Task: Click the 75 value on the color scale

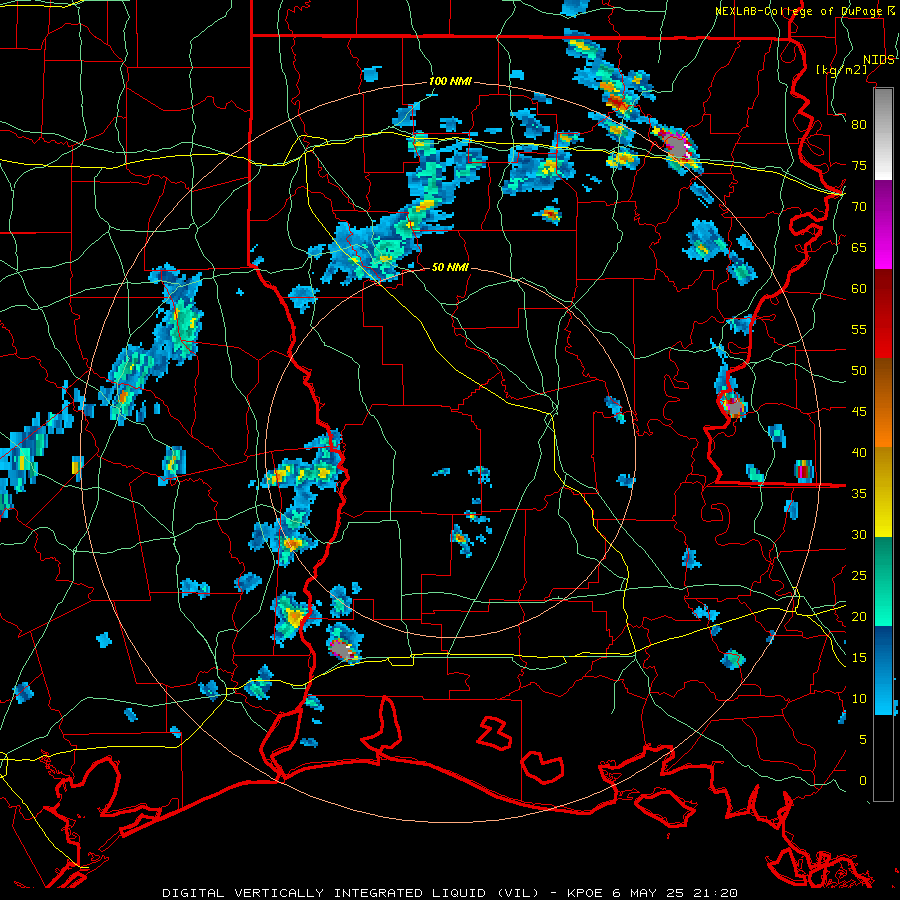Action: coord(859,165)
